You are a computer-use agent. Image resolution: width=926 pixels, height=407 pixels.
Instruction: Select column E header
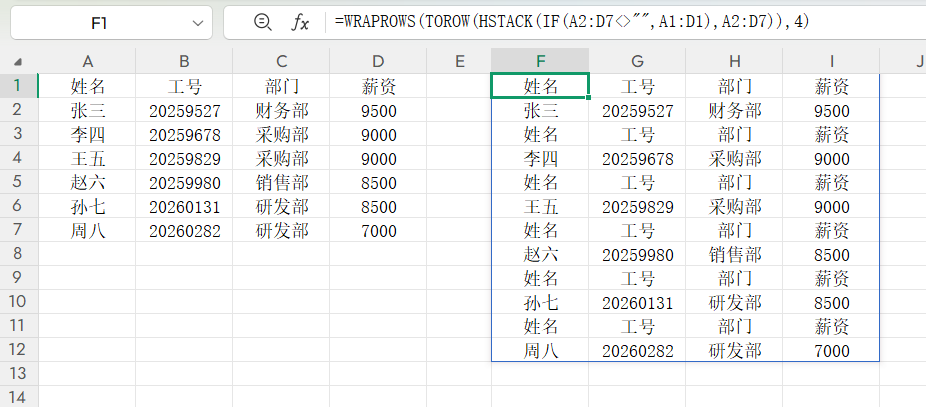pyautogui.click(x=459, y=62)
